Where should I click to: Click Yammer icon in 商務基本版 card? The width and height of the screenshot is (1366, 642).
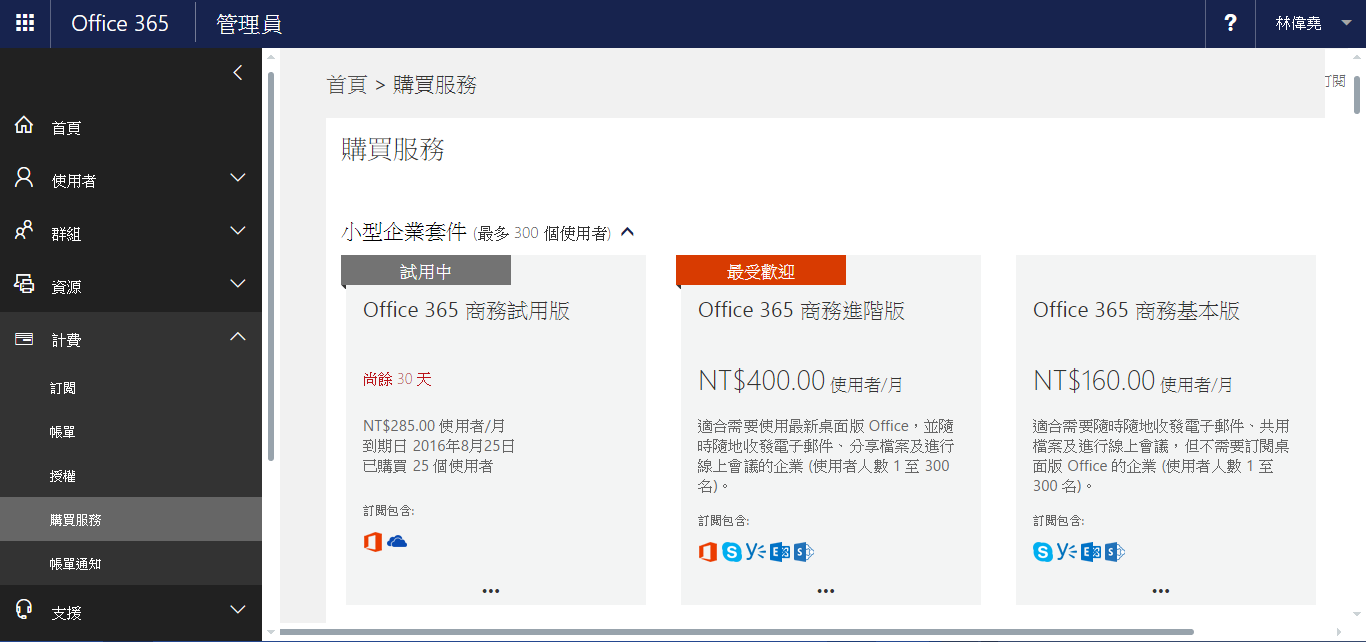coord(1067,552)
